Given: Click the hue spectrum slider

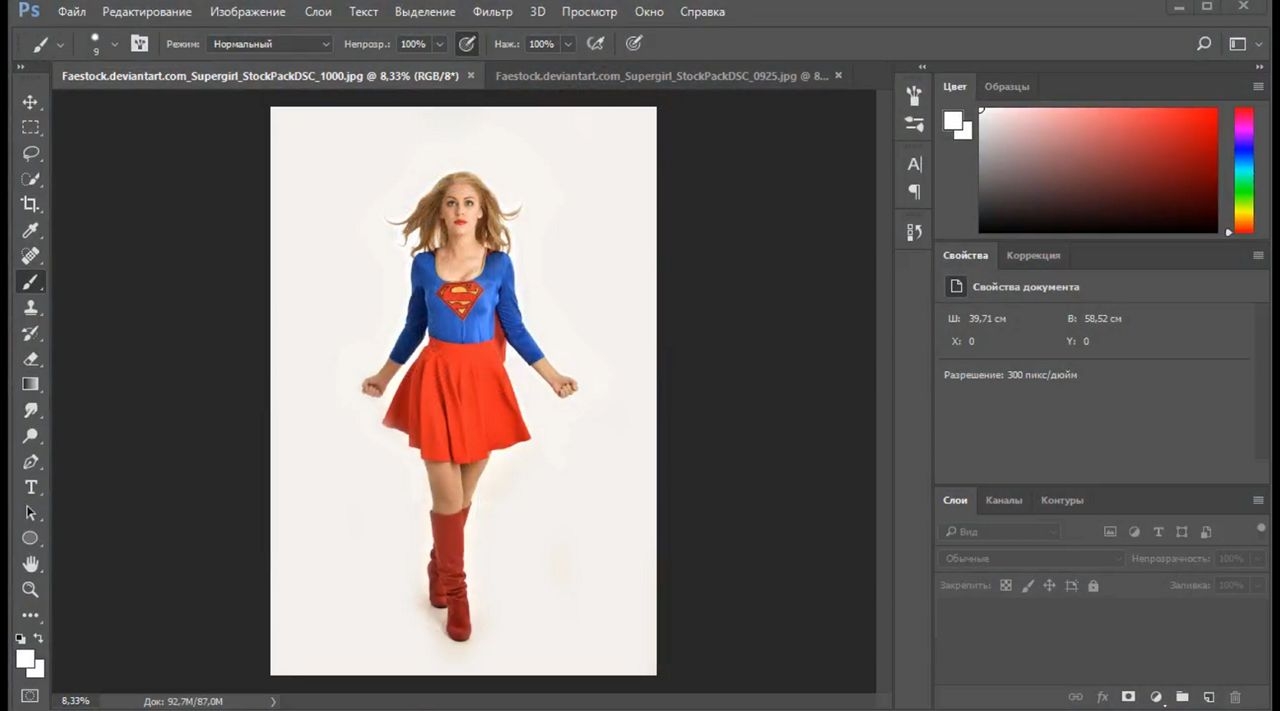Looking at the screenshot, I should point(1243,170).
